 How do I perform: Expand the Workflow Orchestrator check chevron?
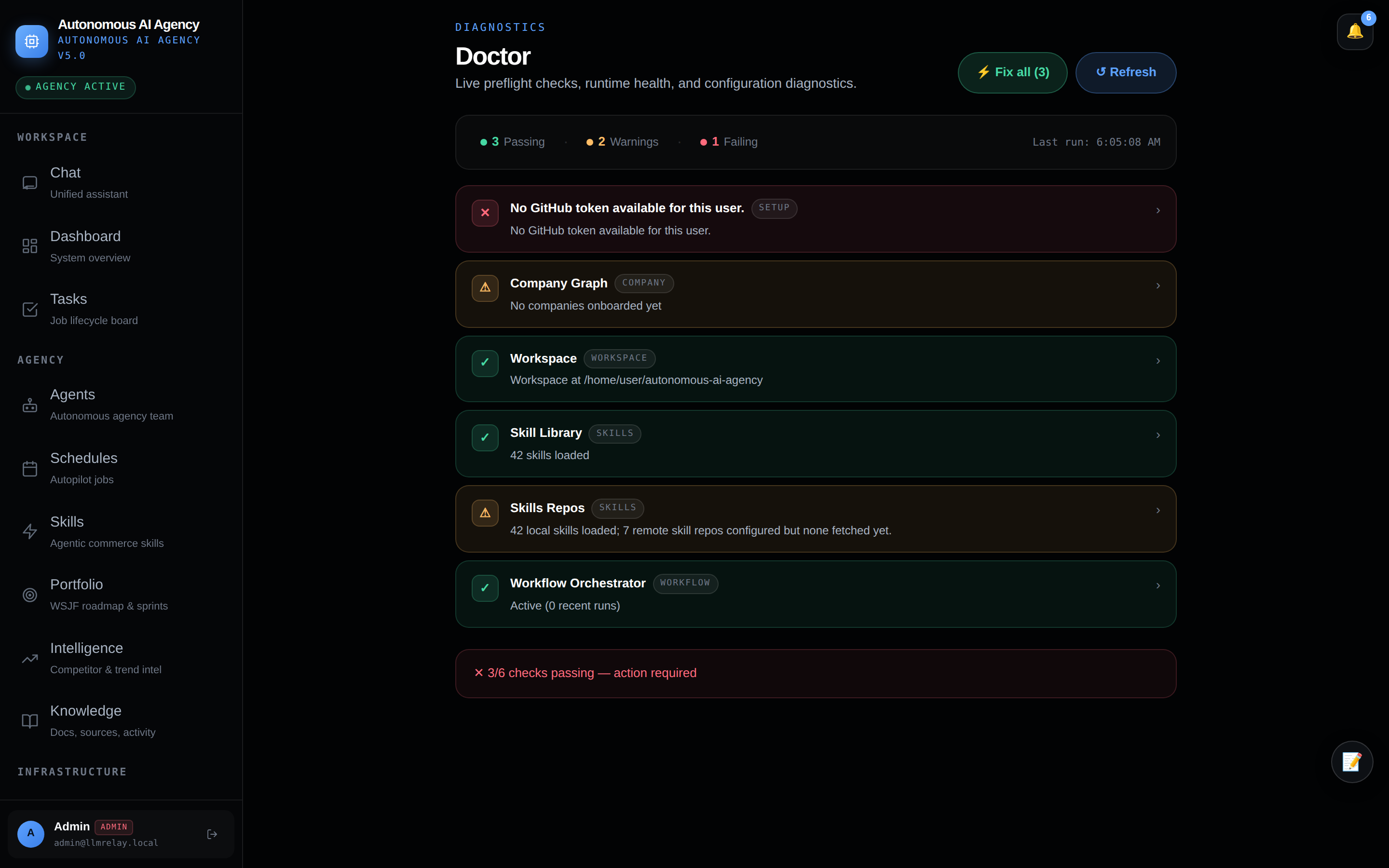click(x=1158, y=586)
